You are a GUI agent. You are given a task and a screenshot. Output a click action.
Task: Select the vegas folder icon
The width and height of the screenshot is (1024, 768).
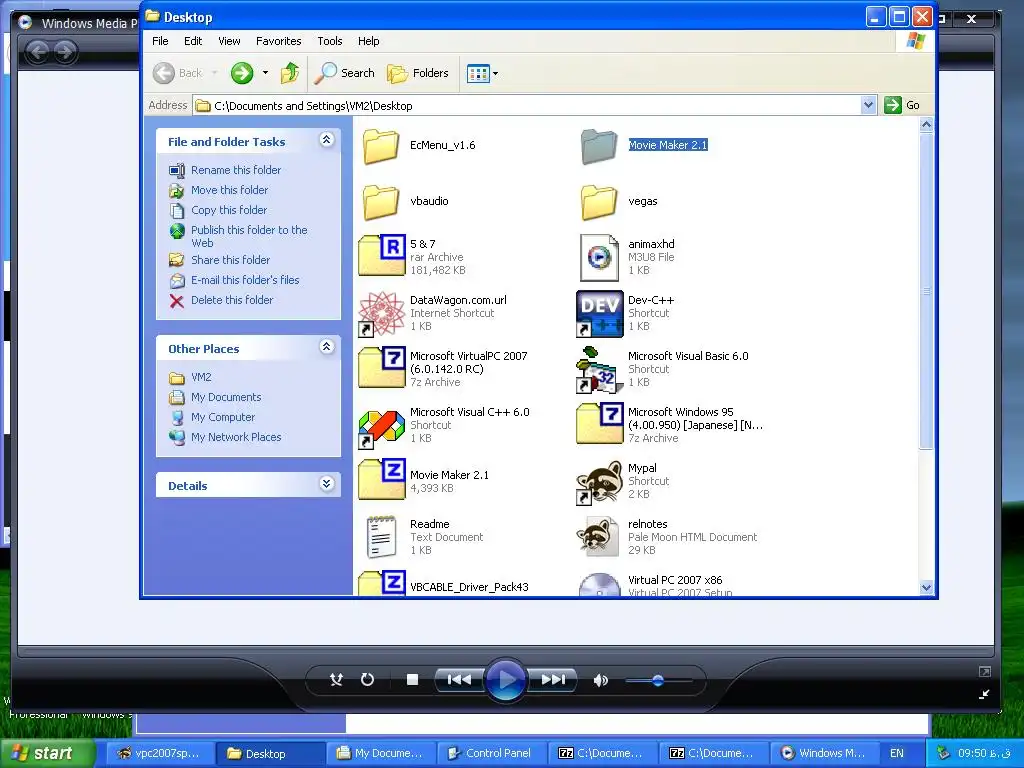pyautogui.click(x=599, y=202)
